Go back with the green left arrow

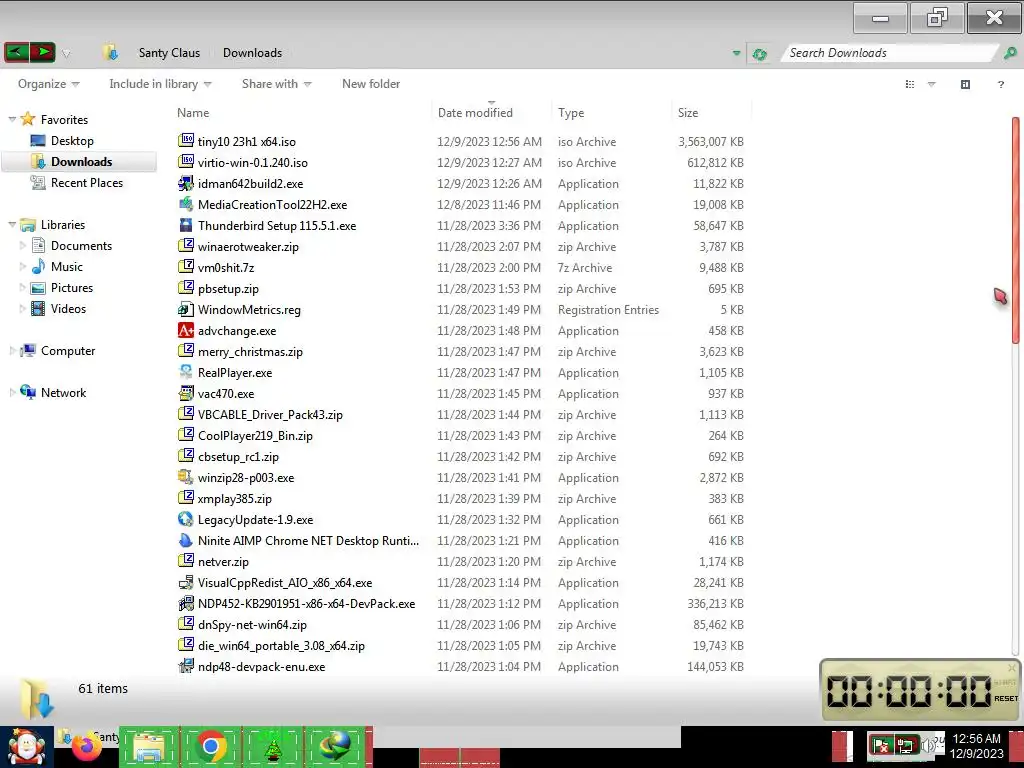[x=16, y=52]
